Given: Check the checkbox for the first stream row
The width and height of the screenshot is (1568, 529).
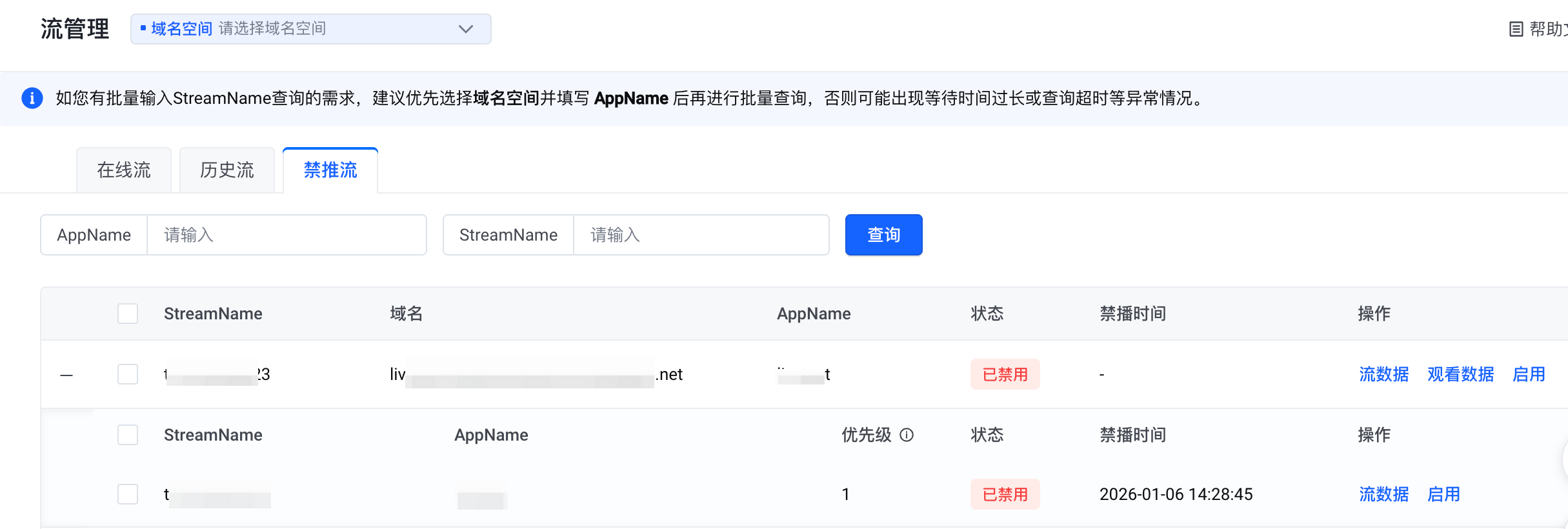Looking at the screenshot, I should coord(128,374).
